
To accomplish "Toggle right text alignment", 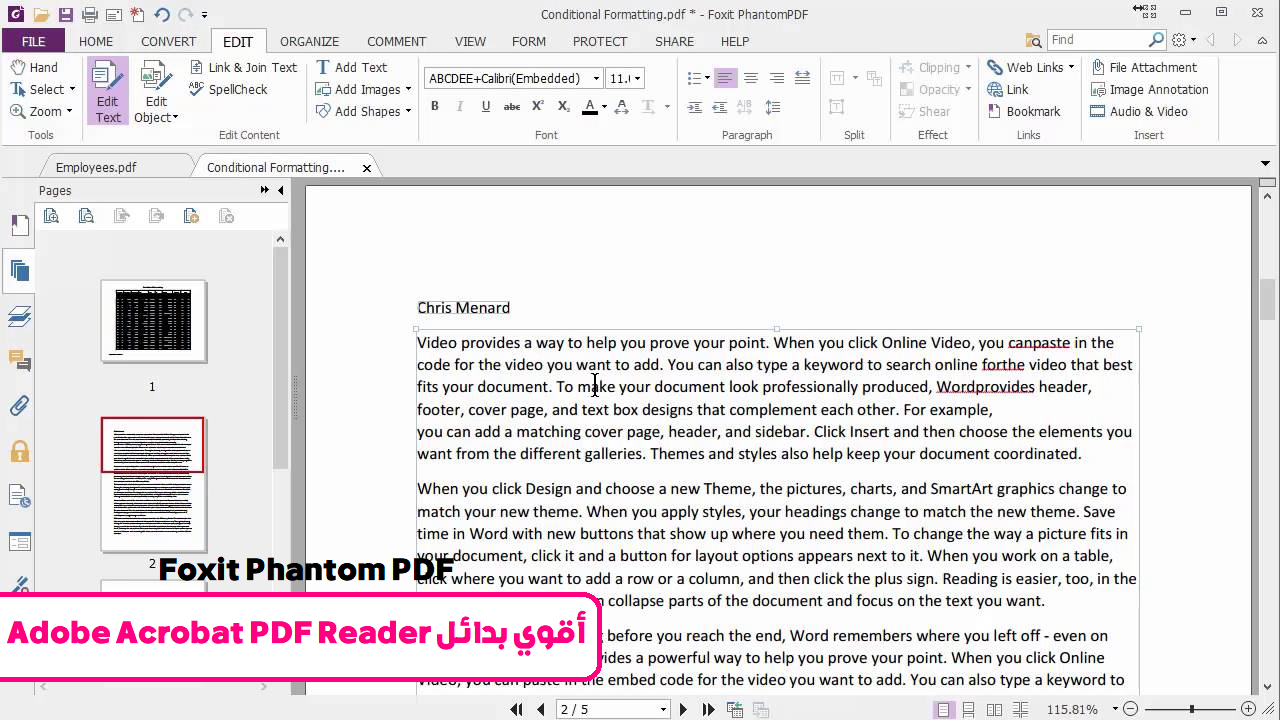I will pyautogui.click(x=776, y=78).
